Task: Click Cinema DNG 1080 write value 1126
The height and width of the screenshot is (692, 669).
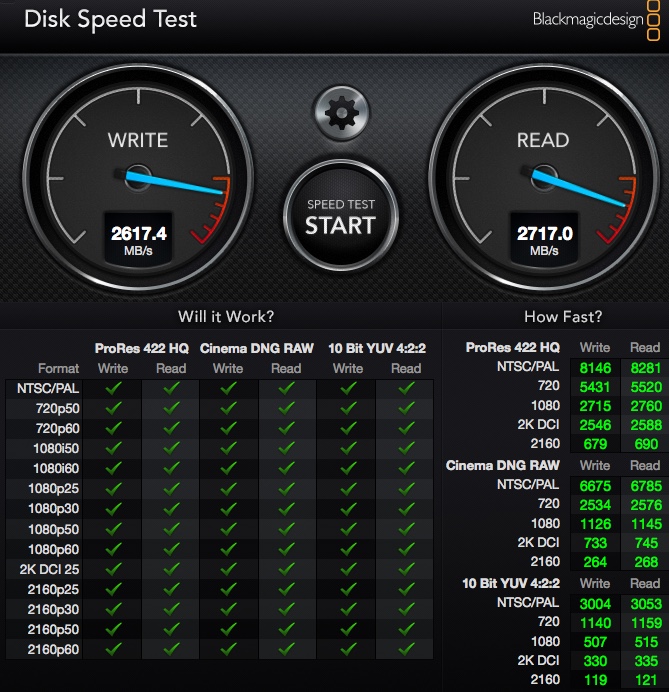Action: [x=595, y=524]
